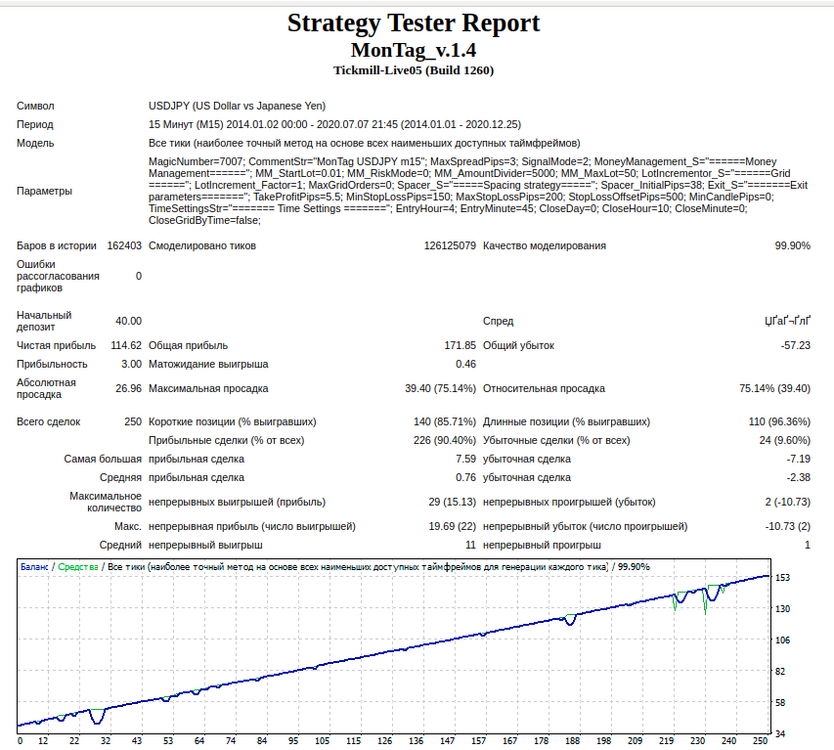
Task: Click maximal consecutive loss value -10.73 (2)
Action: coord(788,527)
